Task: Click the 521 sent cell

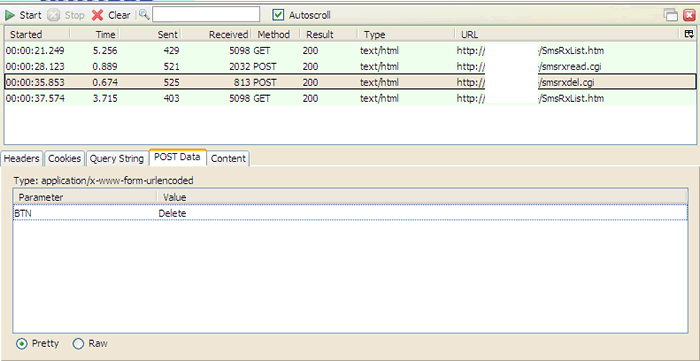Action: tap(171, 66)
